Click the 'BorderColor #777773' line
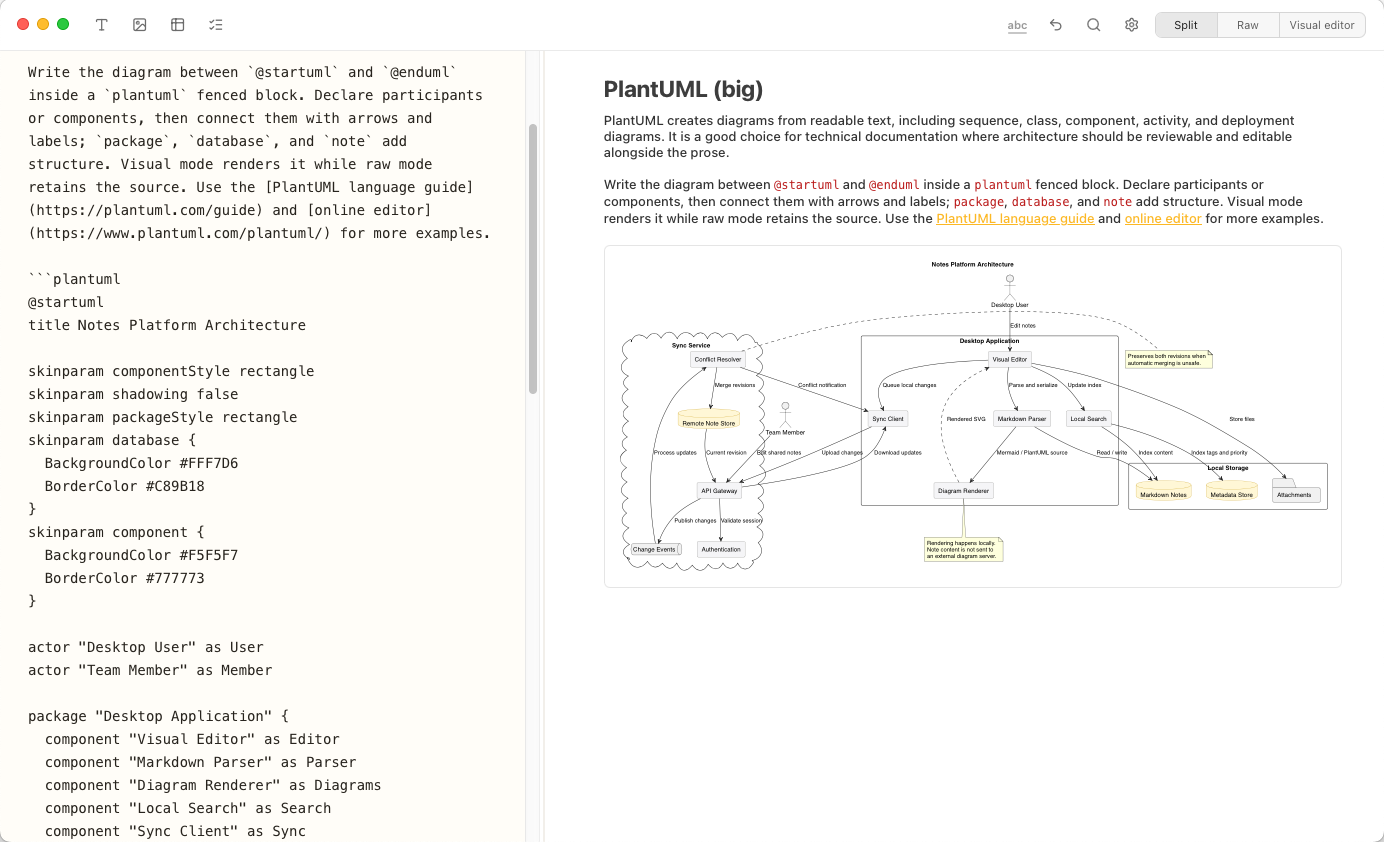 point(124,578)
